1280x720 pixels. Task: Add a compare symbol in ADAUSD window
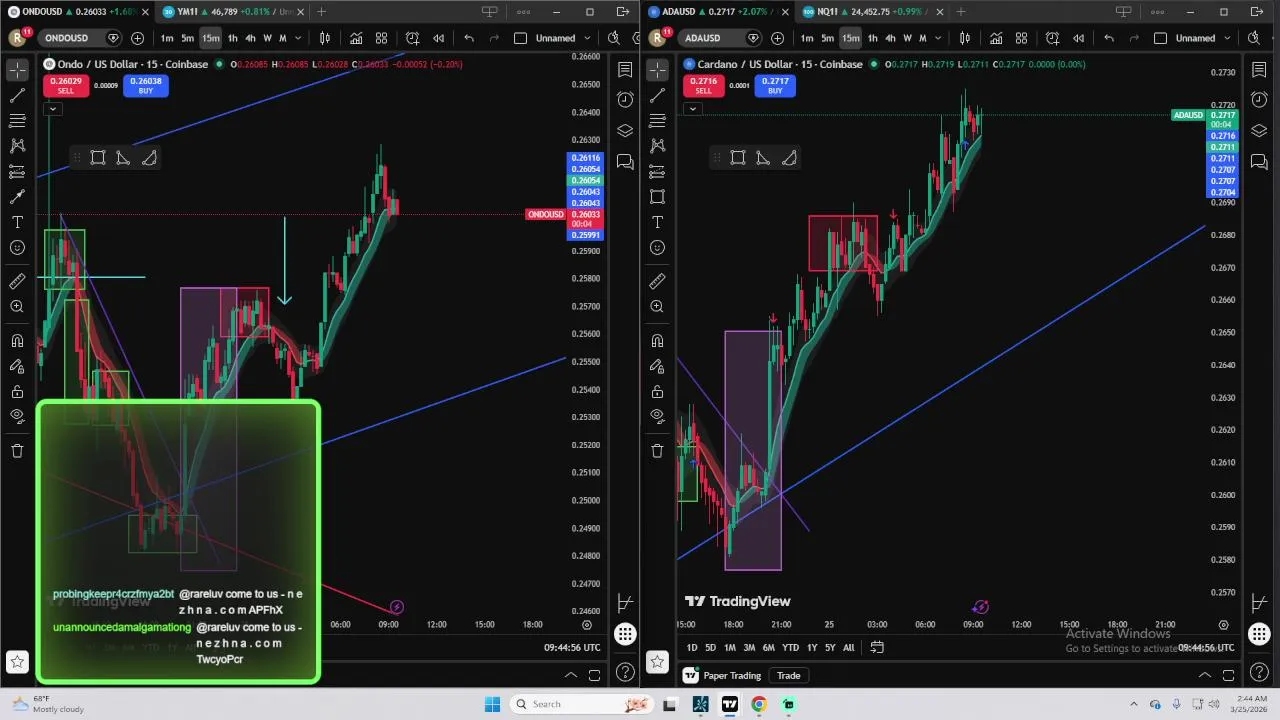777,38
